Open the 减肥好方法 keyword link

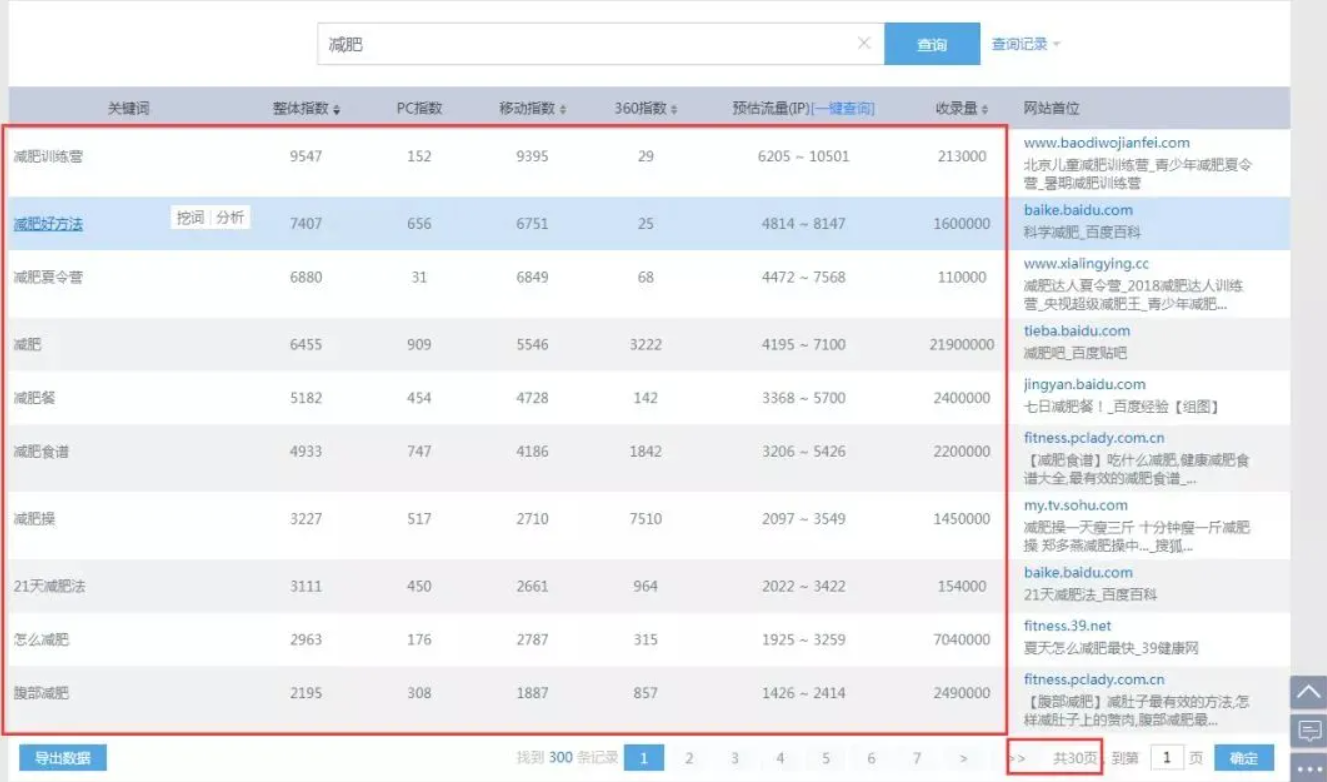pos(48,224)
